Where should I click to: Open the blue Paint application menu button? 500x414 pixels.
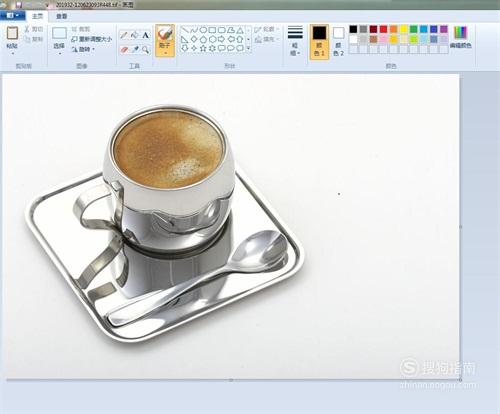[12, 15]
